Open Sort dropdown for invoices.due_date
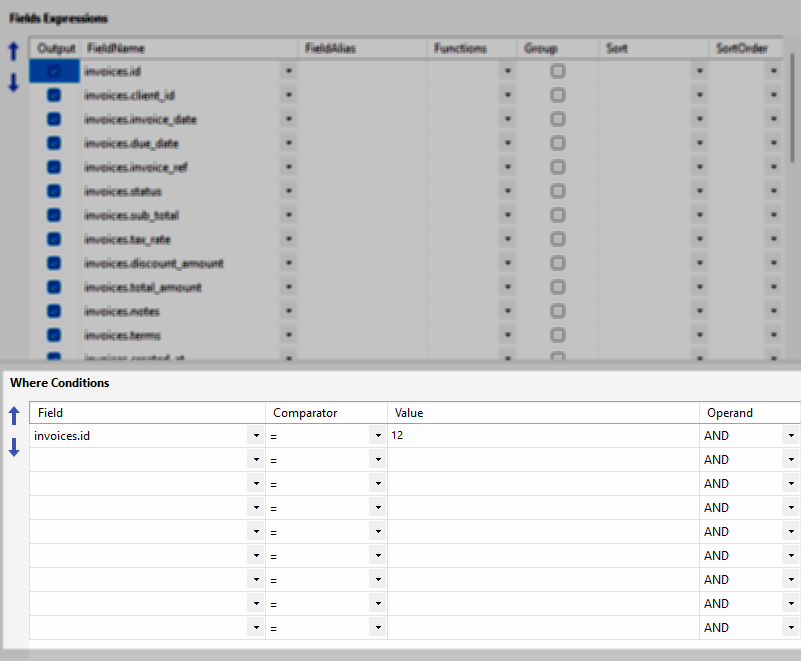This screenshot has height=661, width=801. pyautogui.click(x=699, y=143)
